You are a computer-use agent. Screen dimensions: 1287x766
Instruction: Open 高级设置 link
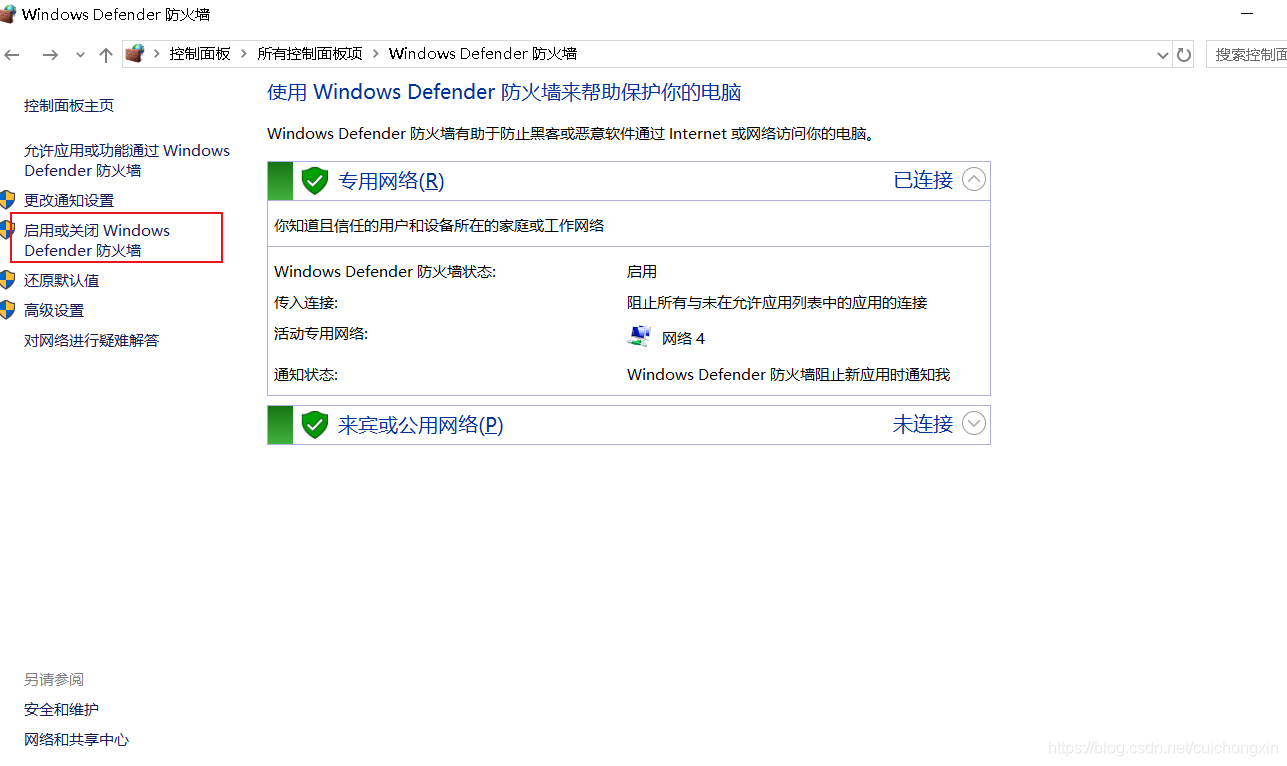tap(54, 310)
